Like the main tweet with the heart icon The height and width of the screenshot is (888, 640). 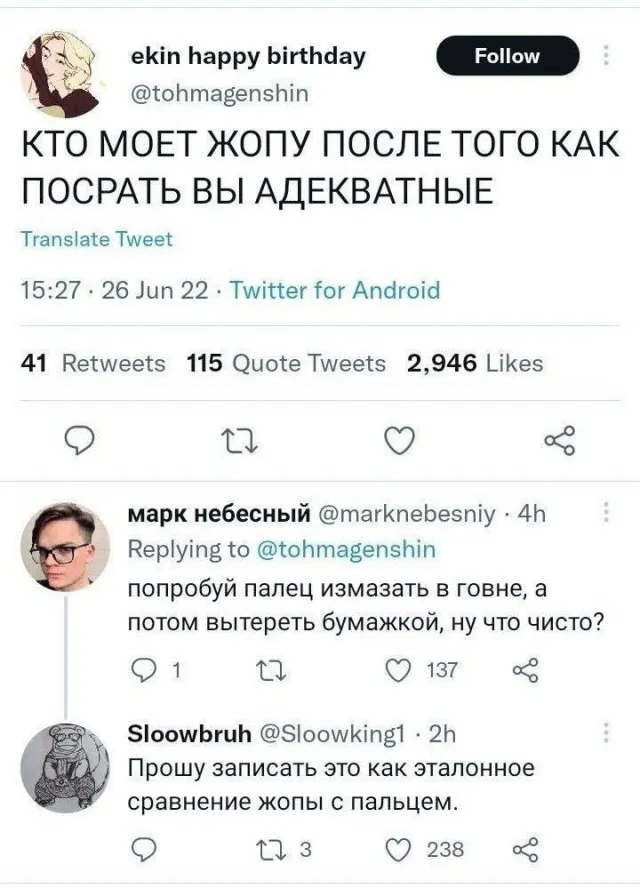(x=401, y=437)
